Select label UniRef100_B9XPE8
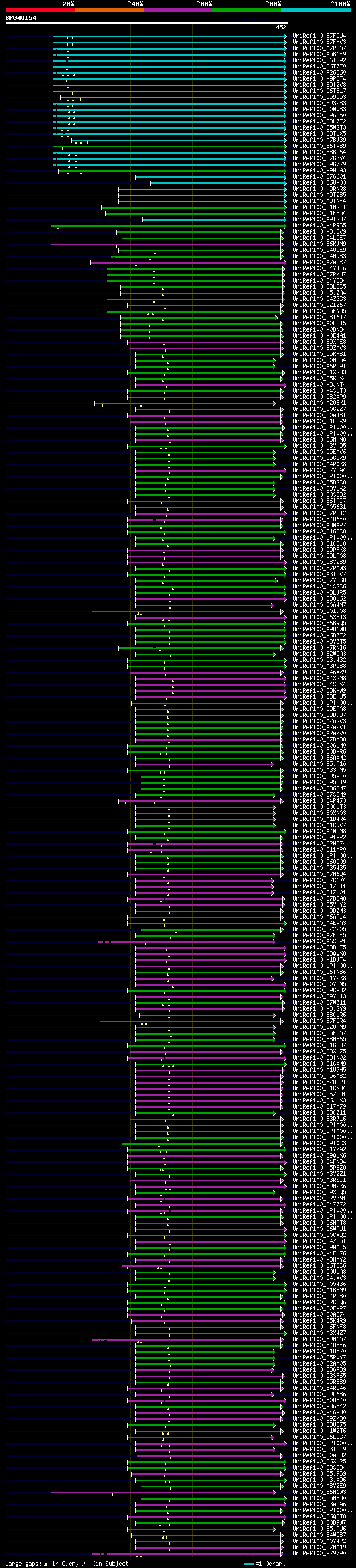 [x=319, y=342]
